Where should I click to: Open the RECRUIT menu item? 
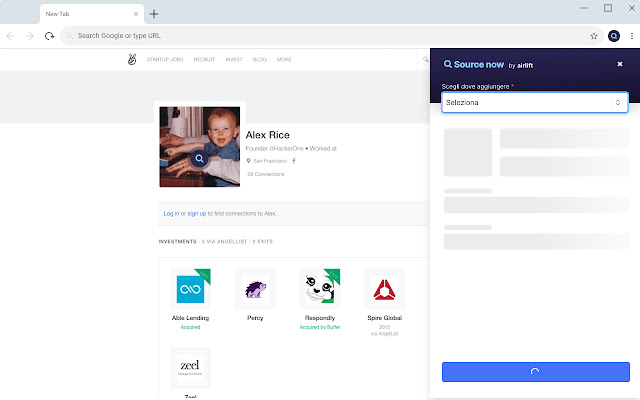coord(204,60)
